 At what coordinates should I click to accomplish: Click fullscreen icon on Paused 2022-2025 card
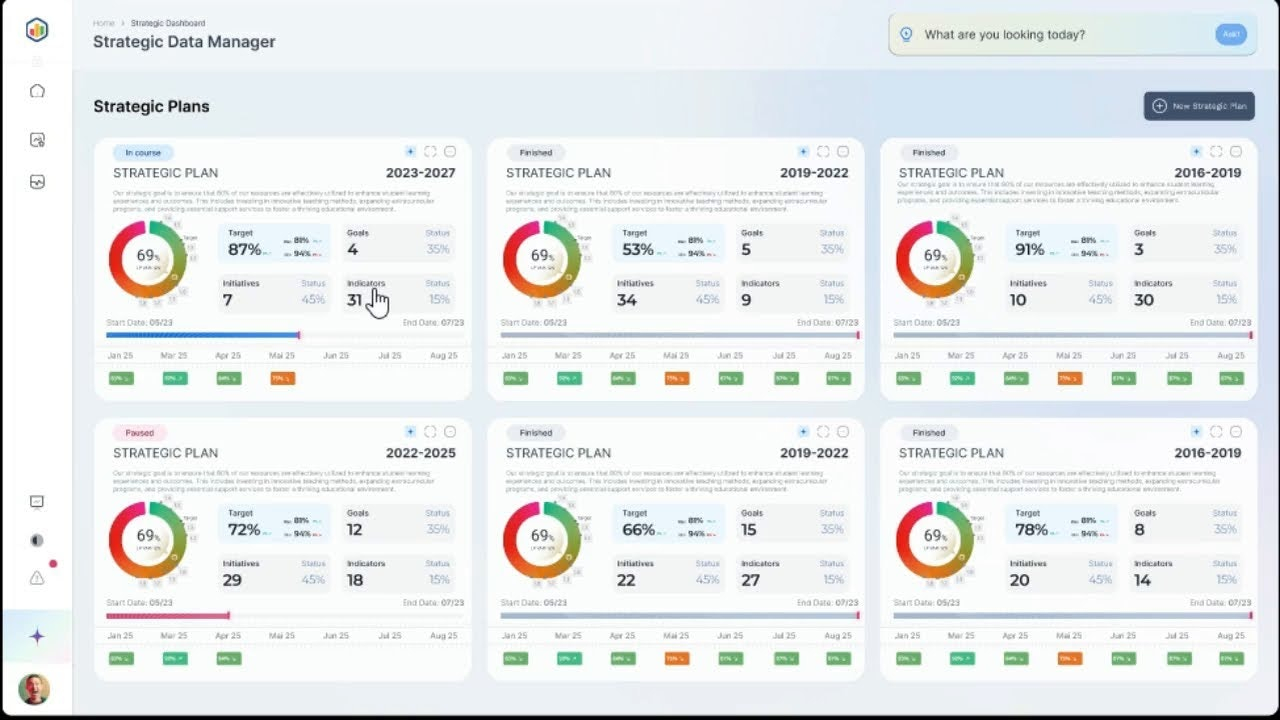click(430, 432)
